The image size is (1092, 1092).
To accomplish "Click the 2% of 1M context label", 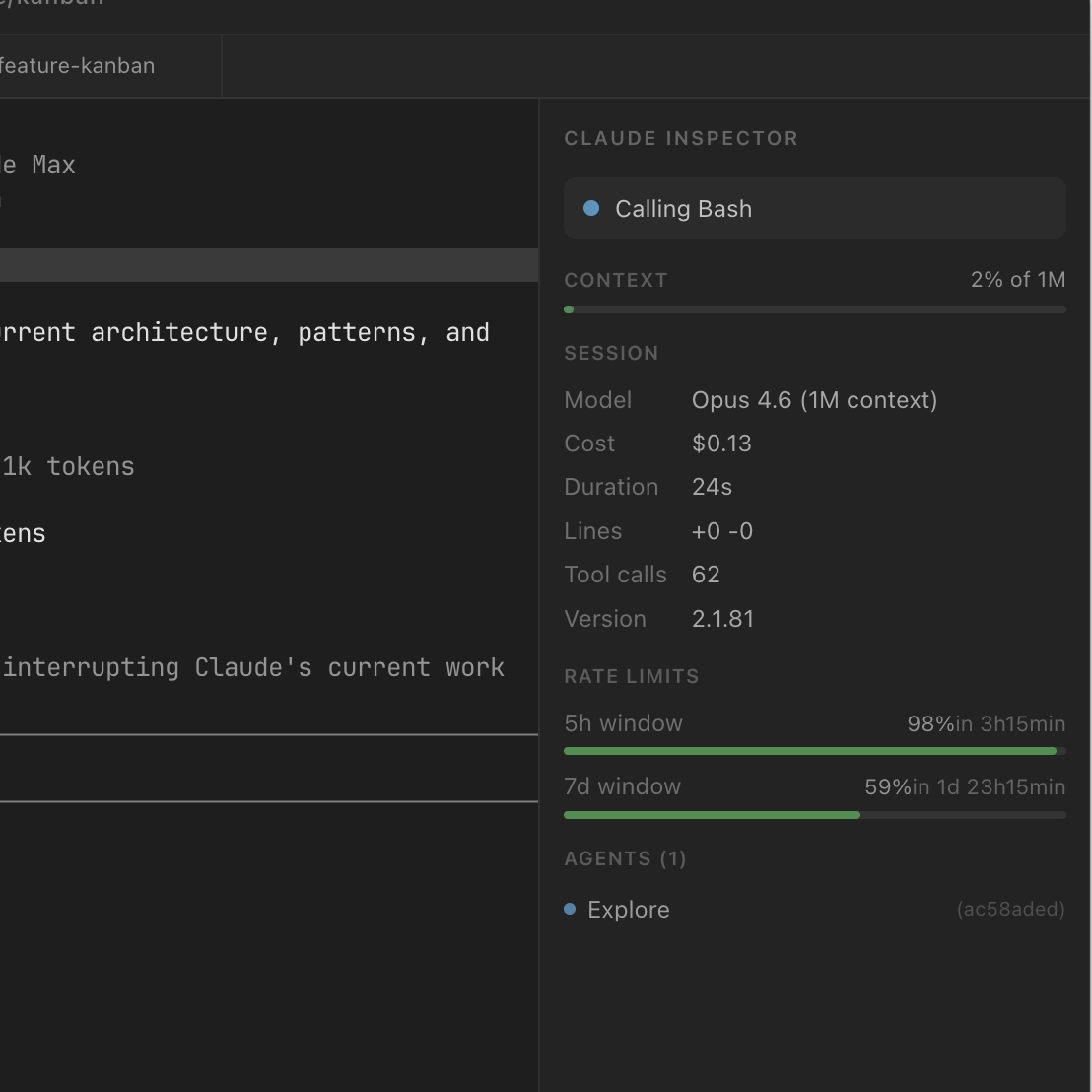I will pyautogui.click(x=1016, y=280).
